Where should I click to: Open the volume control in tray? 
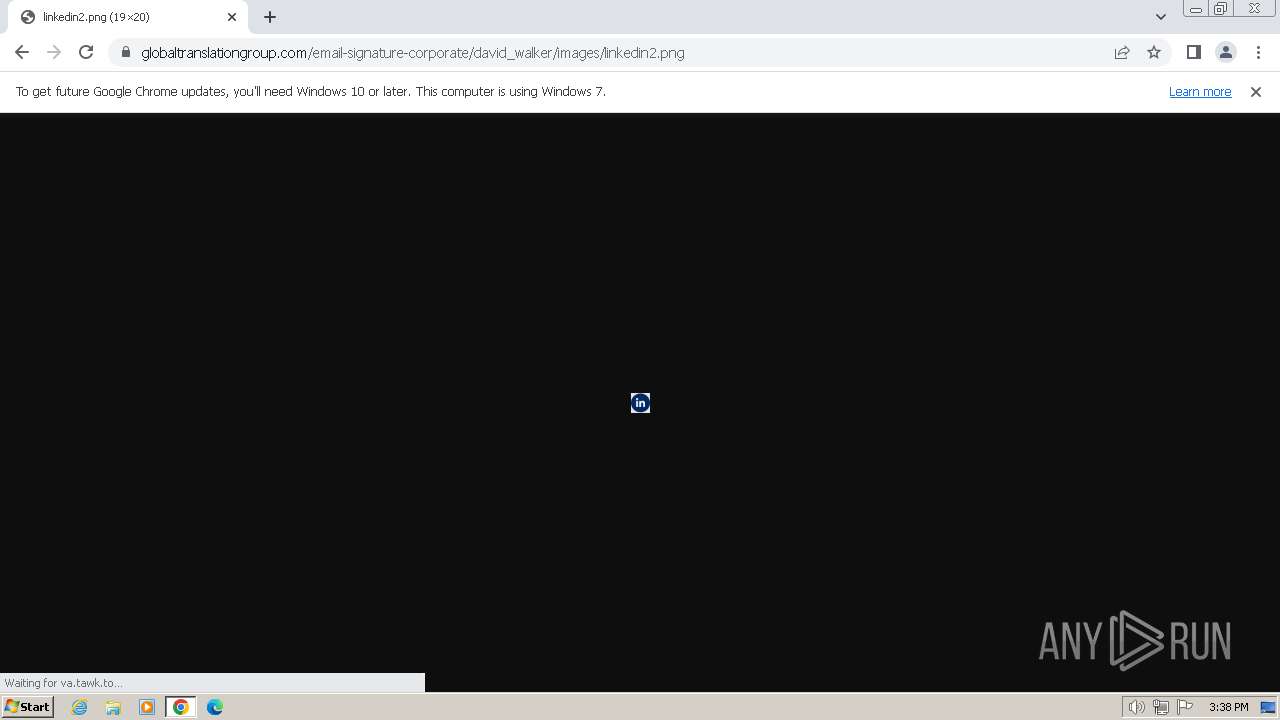click(x=1136, y=707)
